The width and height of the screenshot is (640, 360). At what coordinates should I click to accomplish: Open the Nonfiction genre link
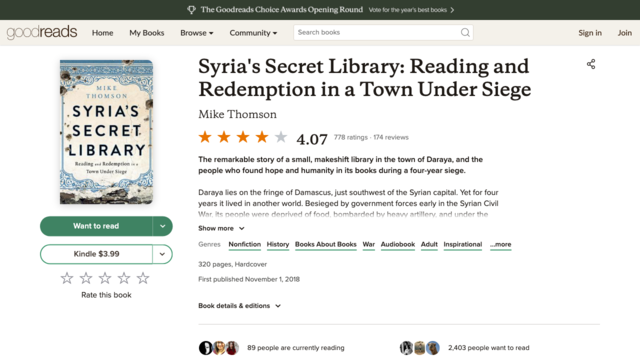click(244, 244)
